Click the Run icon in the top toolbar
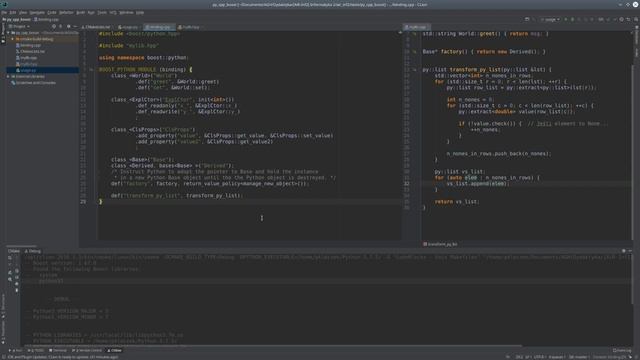640x360 pixels. (566, 19)
